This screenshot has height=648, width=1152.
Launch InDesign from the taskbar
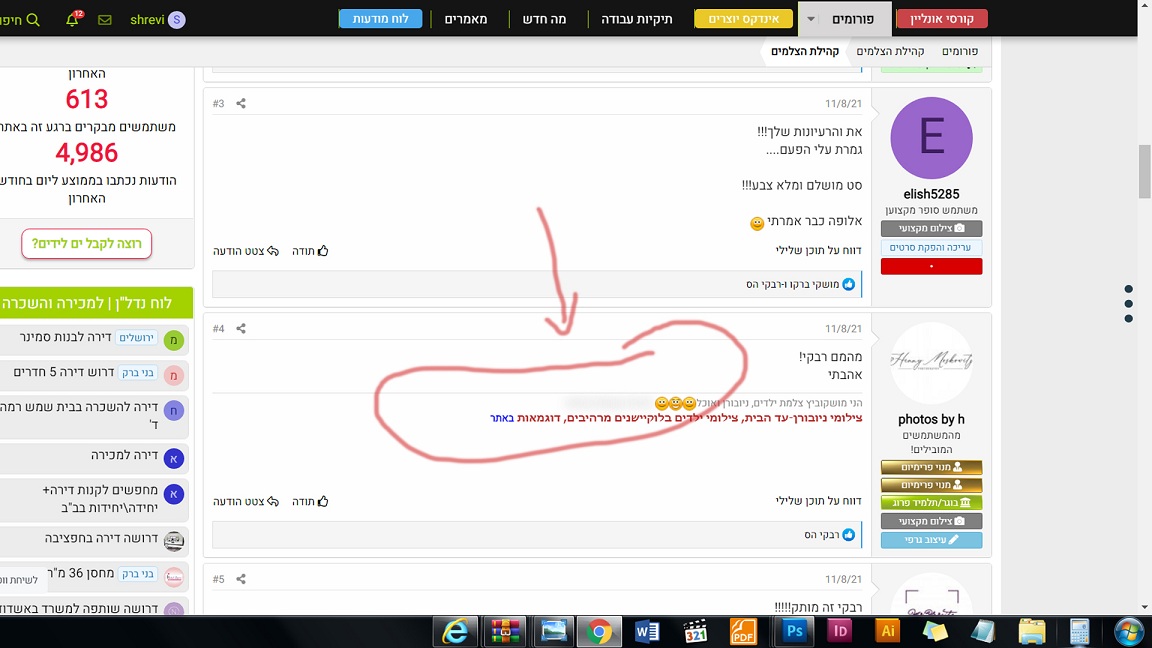[840, 631]
